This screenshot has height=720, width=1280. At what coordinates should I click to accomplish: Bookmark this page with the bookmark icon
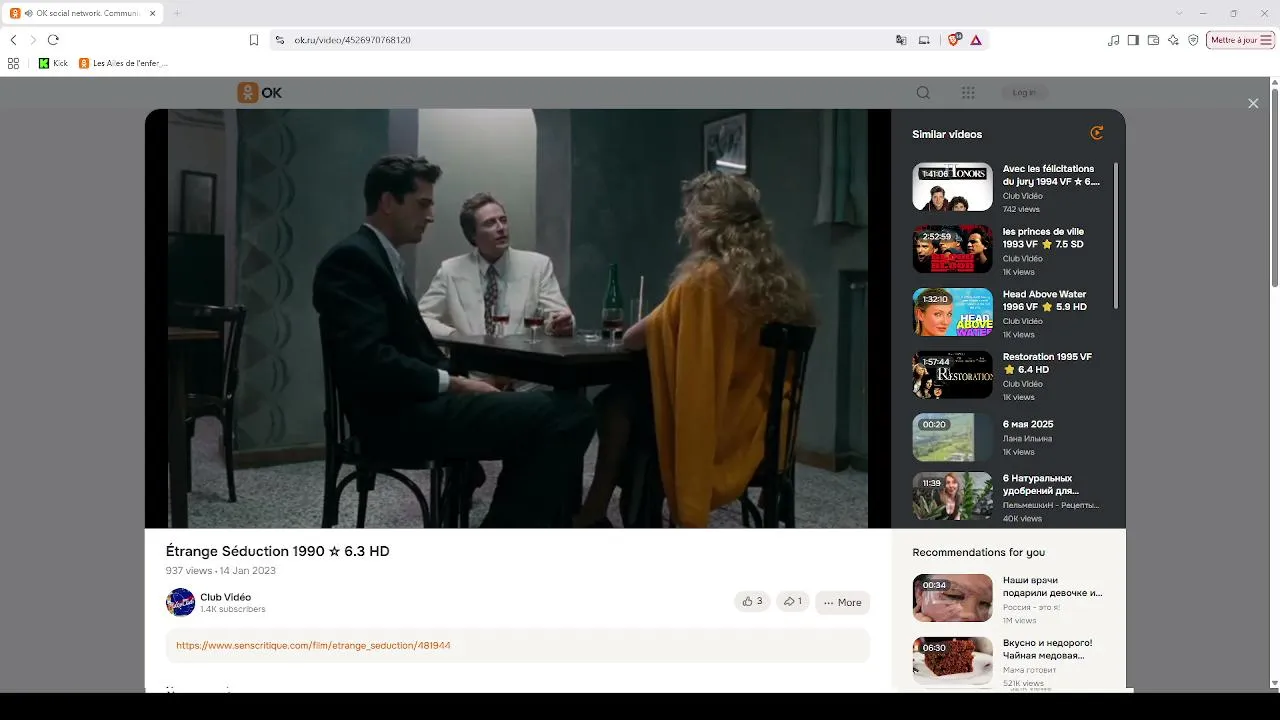(x=254, y=40)
